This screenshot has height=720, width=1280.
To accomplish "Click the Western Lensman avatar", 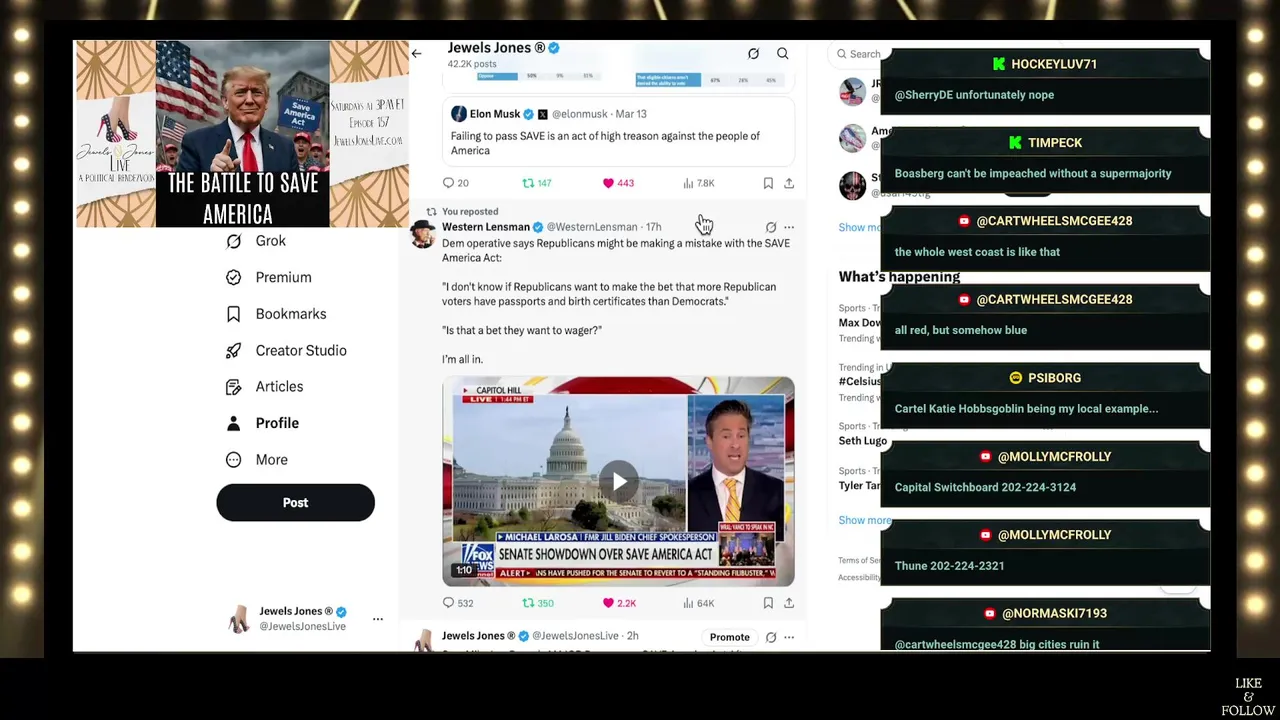I will pos(423,234).
